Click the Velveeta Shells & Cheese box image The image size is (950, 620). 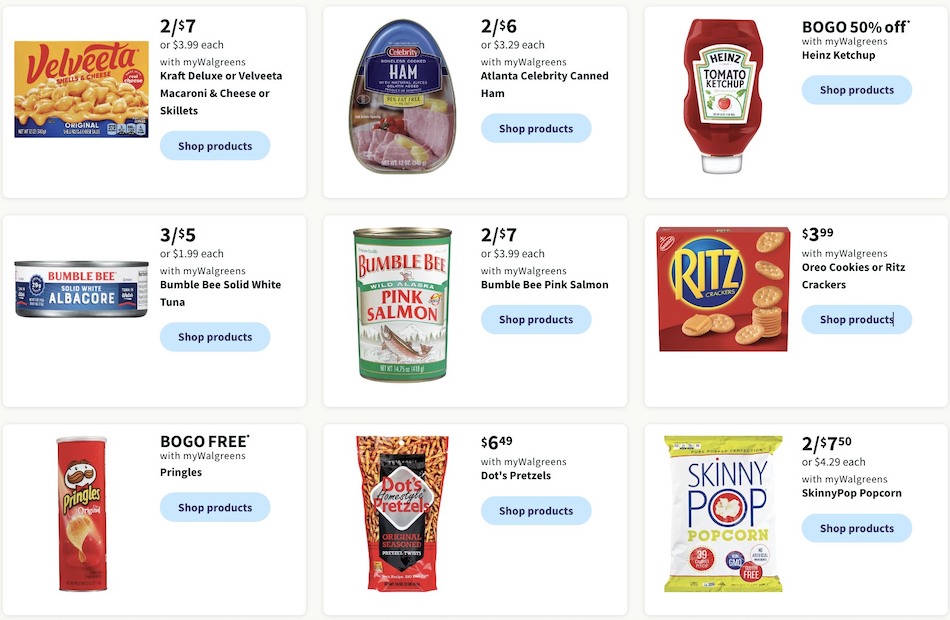pos(81,89)
